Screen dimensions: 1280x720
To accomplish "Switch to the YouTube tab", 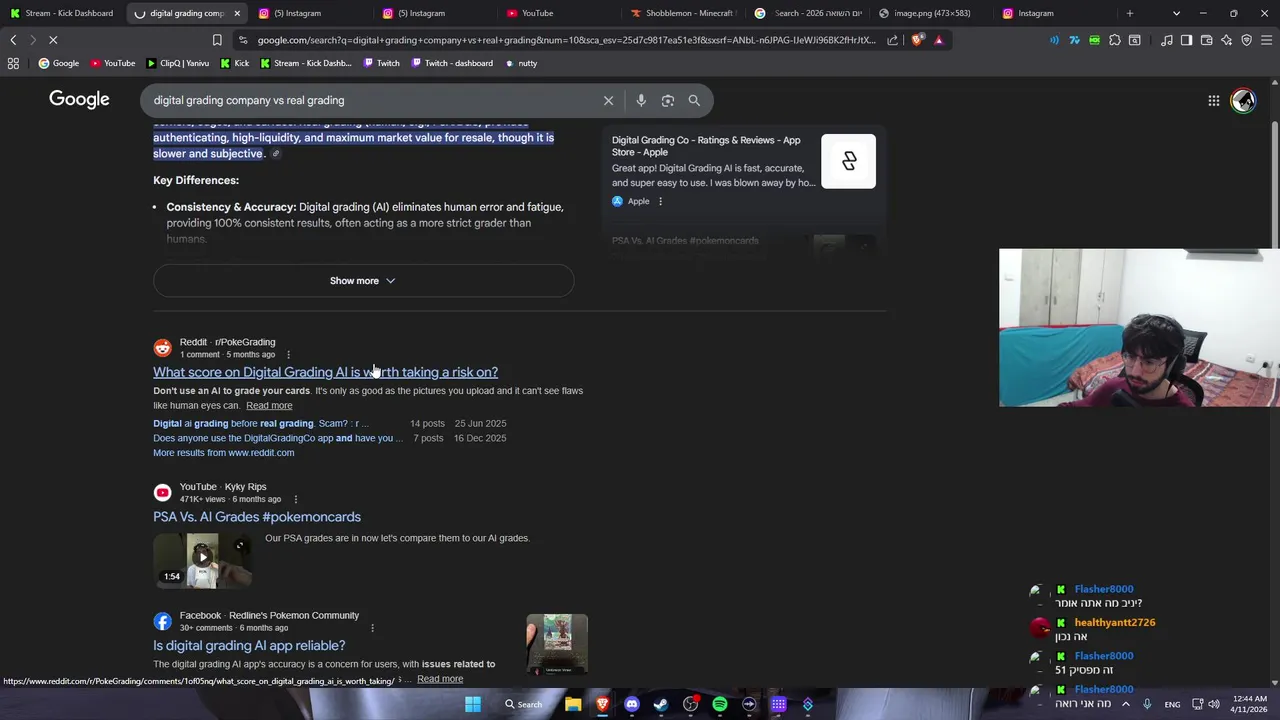I will 560,13.
